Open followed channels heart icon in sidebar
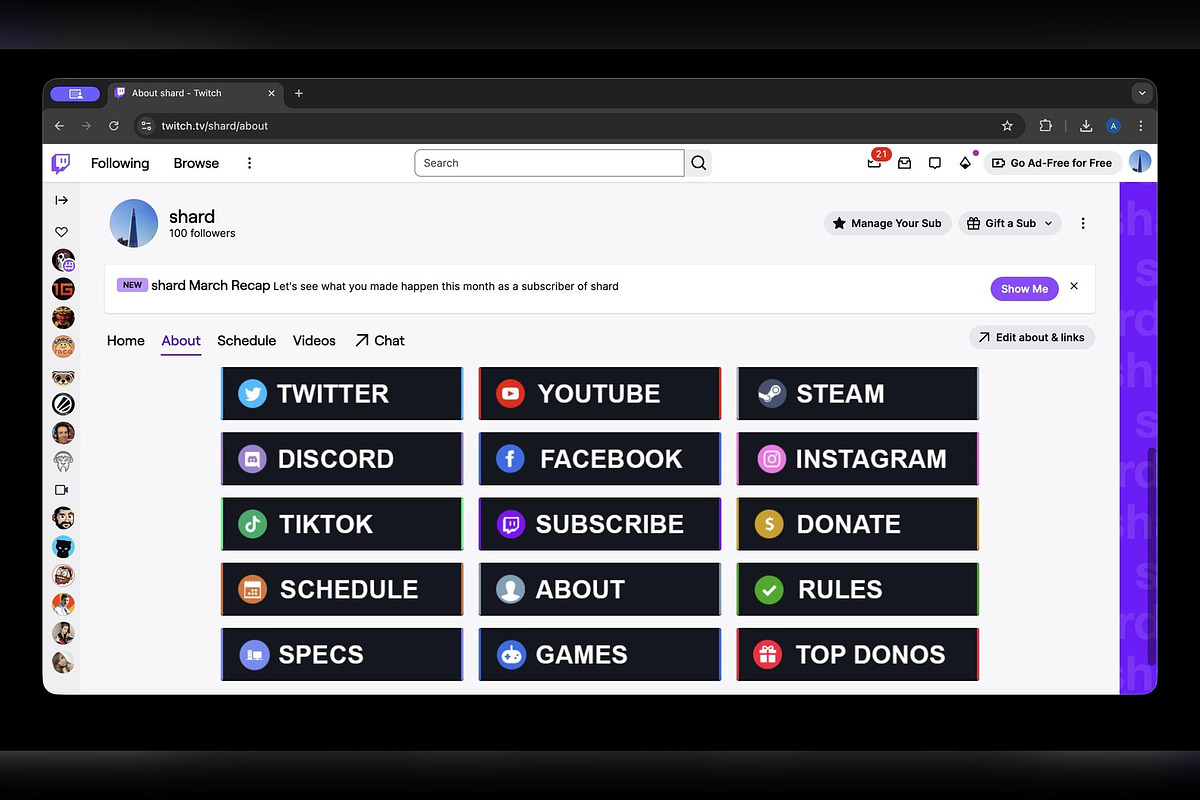Screen dimensions: 1200x800 (62, 232)
